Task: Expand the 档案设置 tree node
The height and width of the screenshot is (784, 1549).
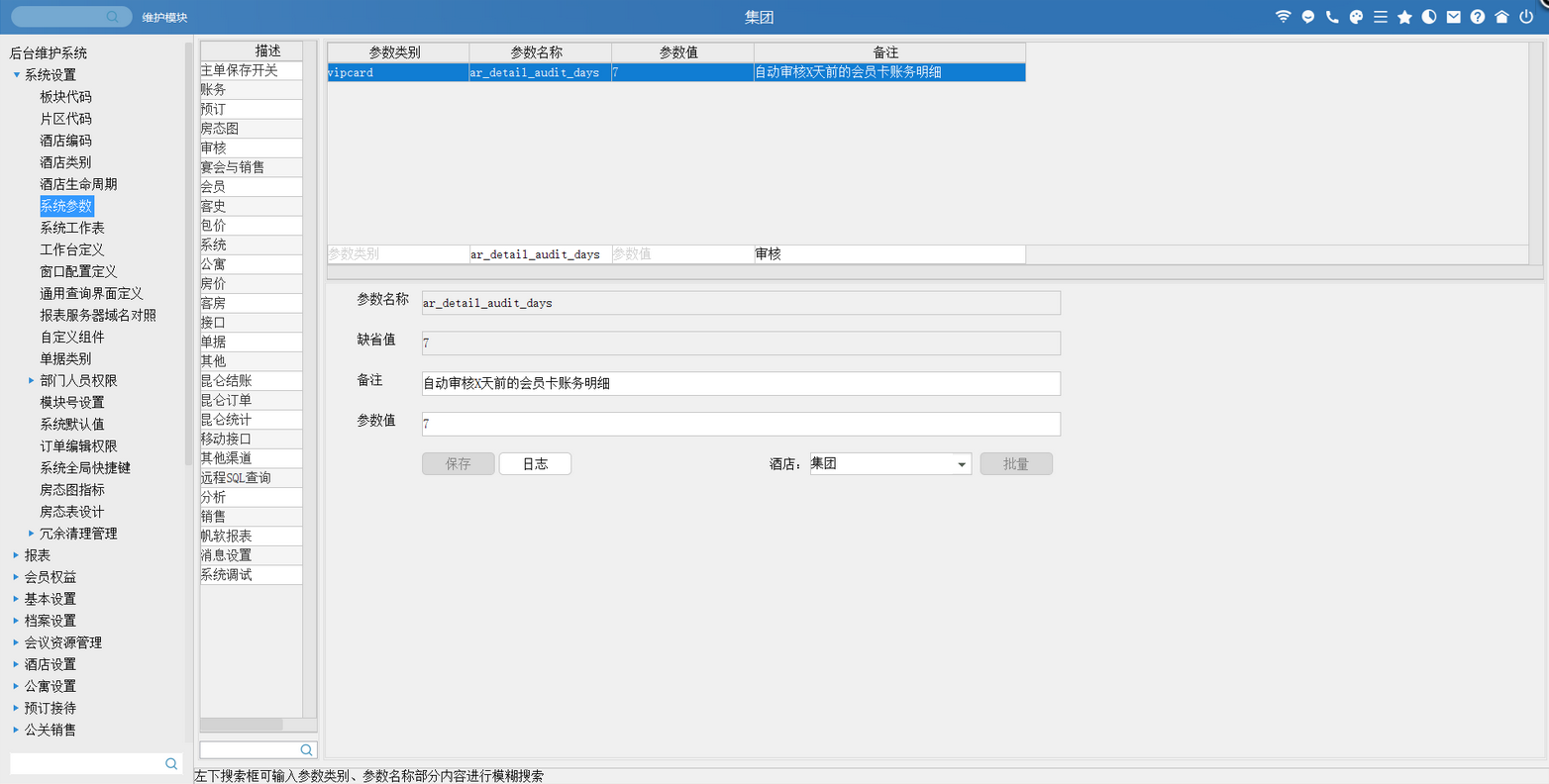Action: click(x=16, y=620)
